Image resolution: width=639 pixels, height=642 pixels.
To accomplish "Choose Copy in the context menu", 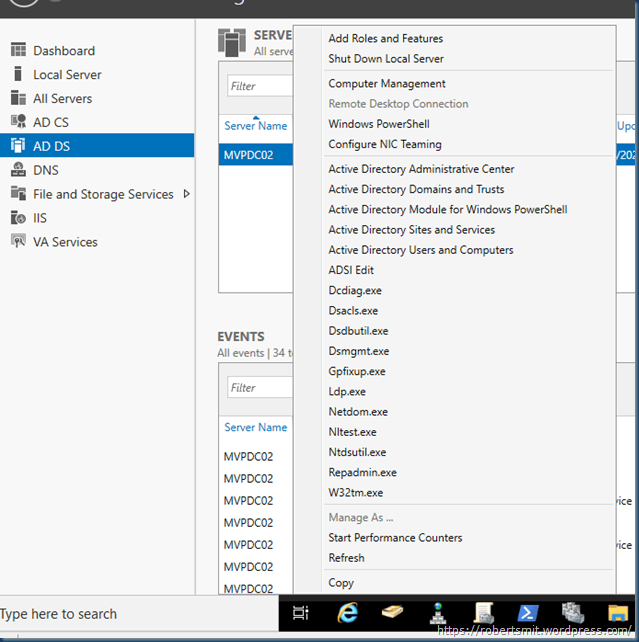I will [x=341, y=583].
